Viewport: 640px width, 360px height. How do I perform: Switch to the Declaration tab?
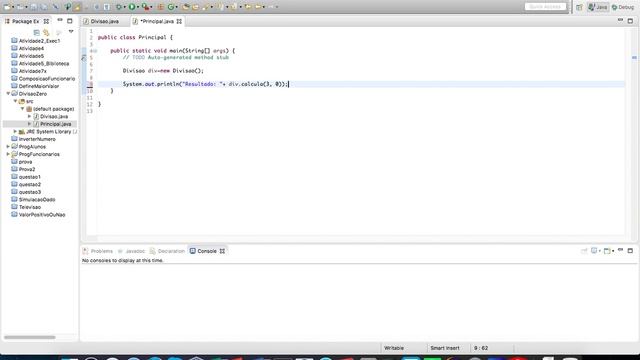167,251
